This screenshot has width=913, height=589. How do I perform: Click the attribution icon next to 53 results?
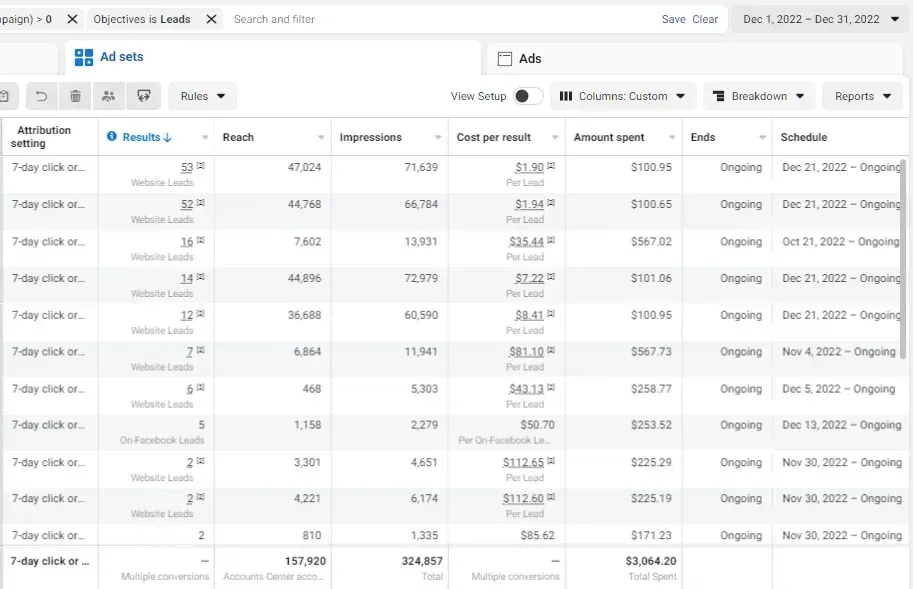pyautogui.click(x=200, y=166)
